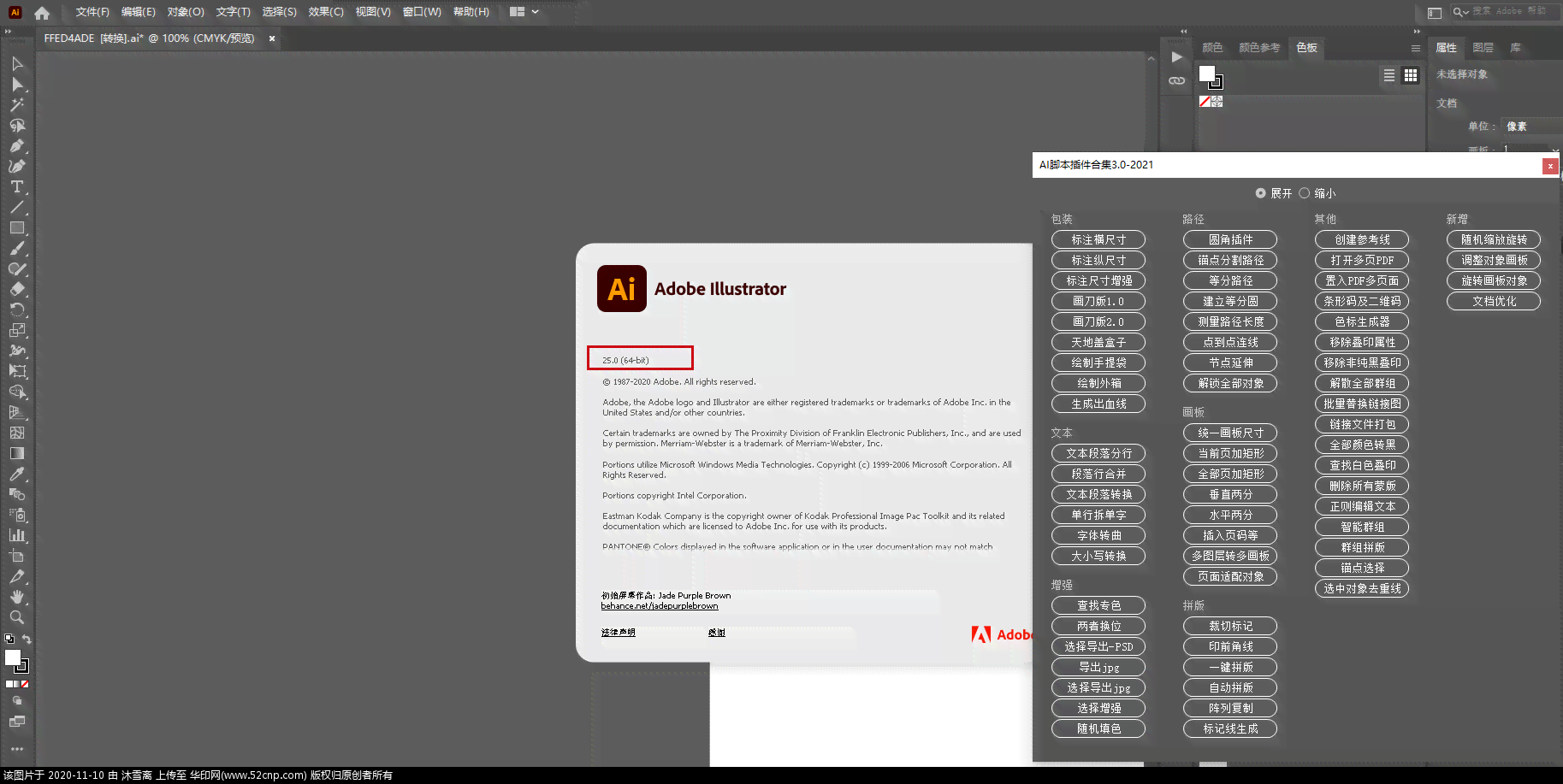
Task: Expand the toolbar to two columns
Action: 8,32
